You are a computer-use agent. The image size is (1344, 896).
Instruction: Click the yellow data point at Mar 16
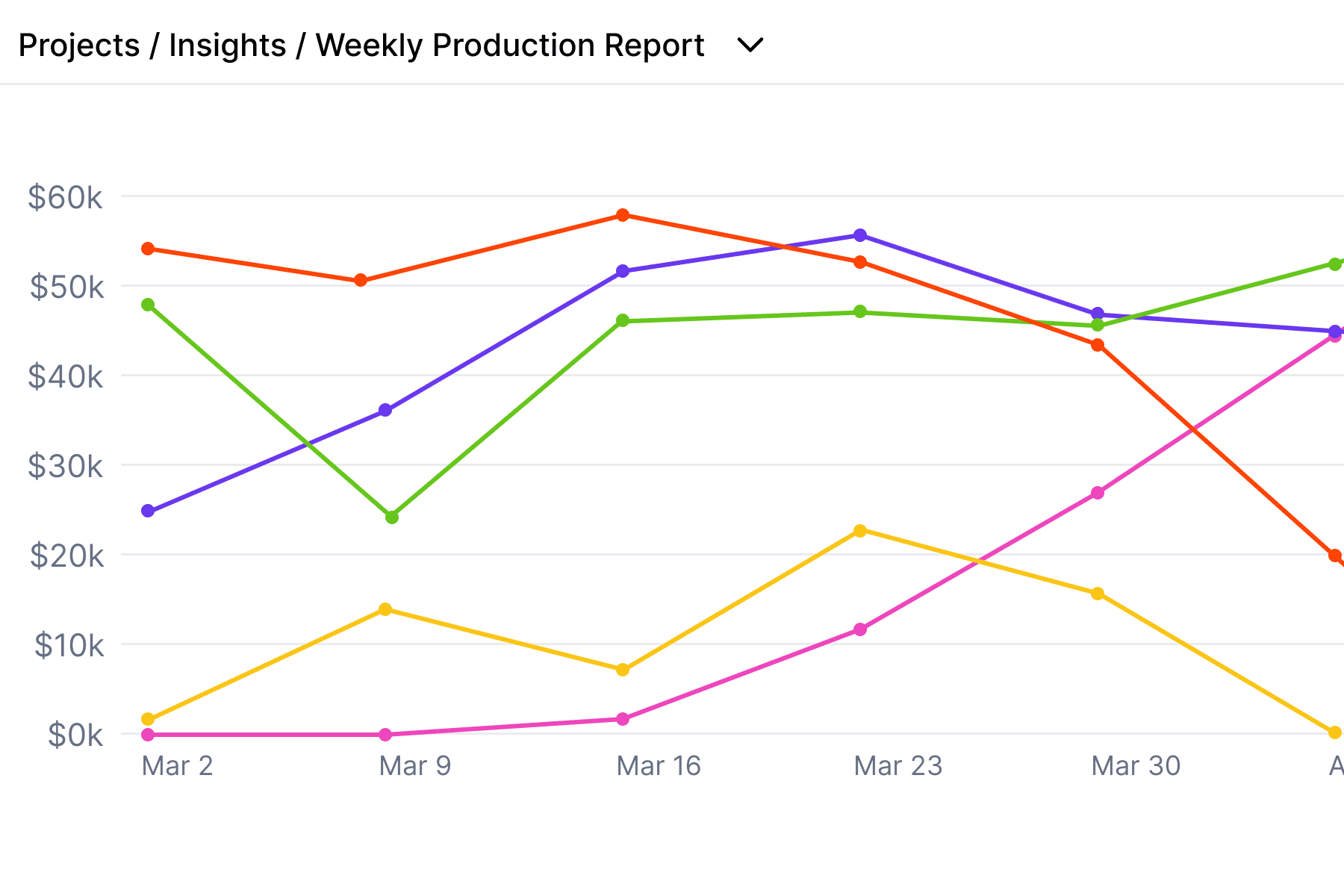[623, 670]
